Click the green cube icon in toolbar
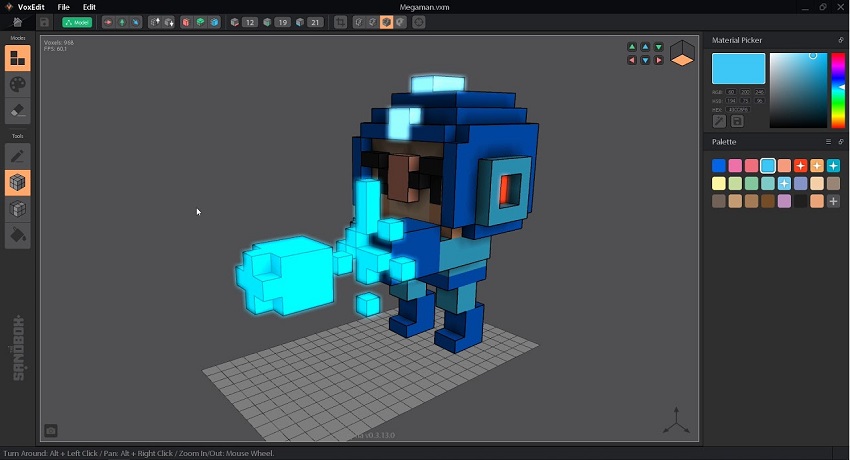 (x=201, y=22)
